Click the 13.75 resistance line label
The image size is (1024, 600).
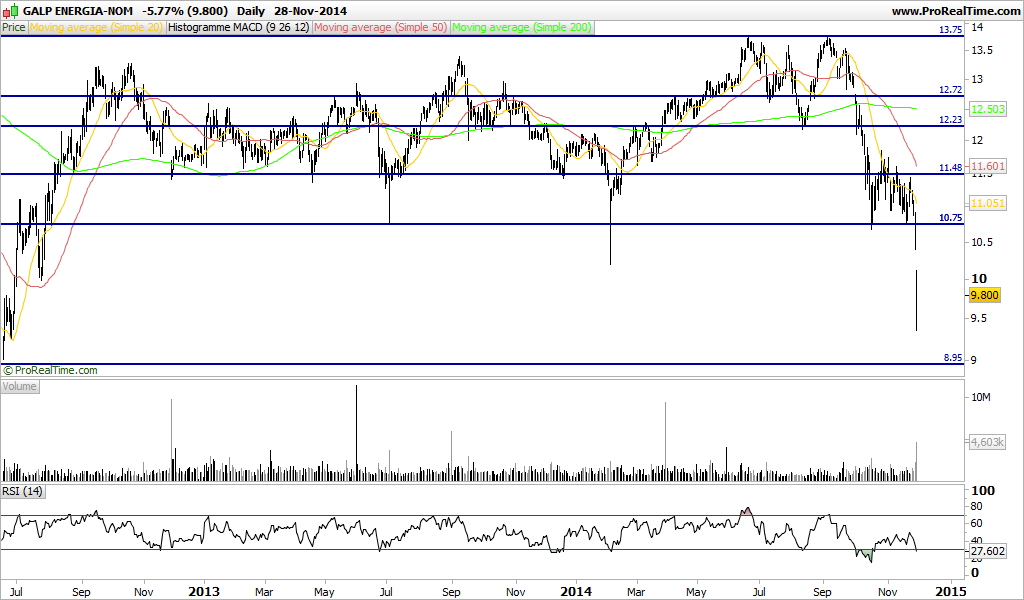coord(950,30)
